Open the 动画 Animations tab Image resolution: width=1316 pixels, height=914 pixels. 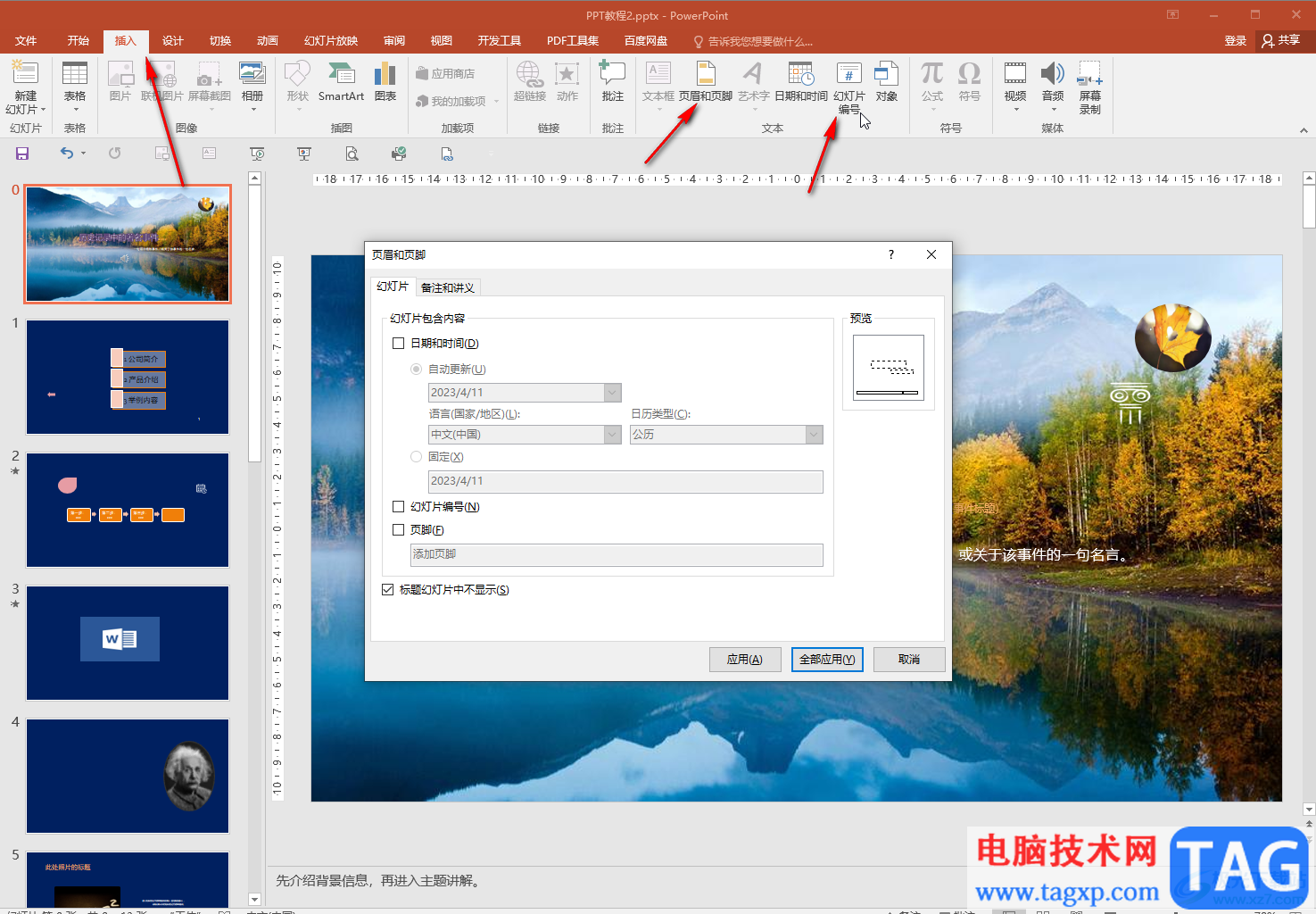268,41
